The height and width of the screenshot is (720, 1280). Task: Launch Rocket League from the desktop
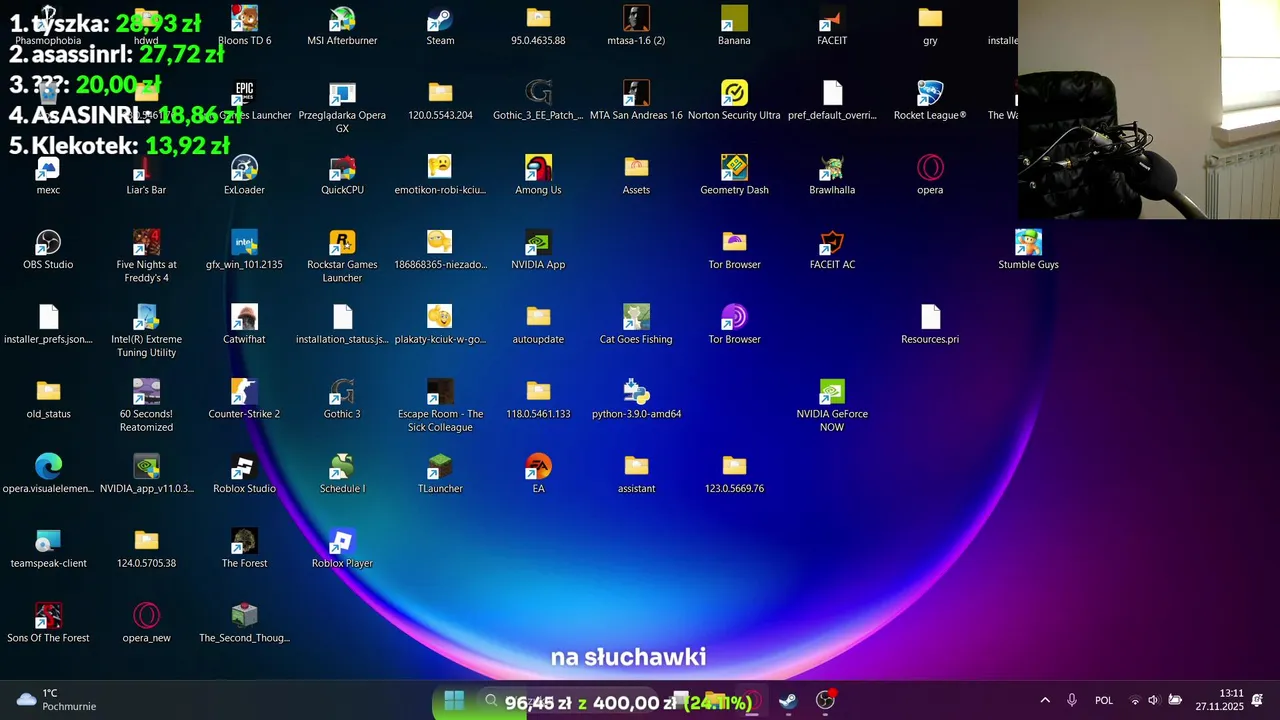930,101
